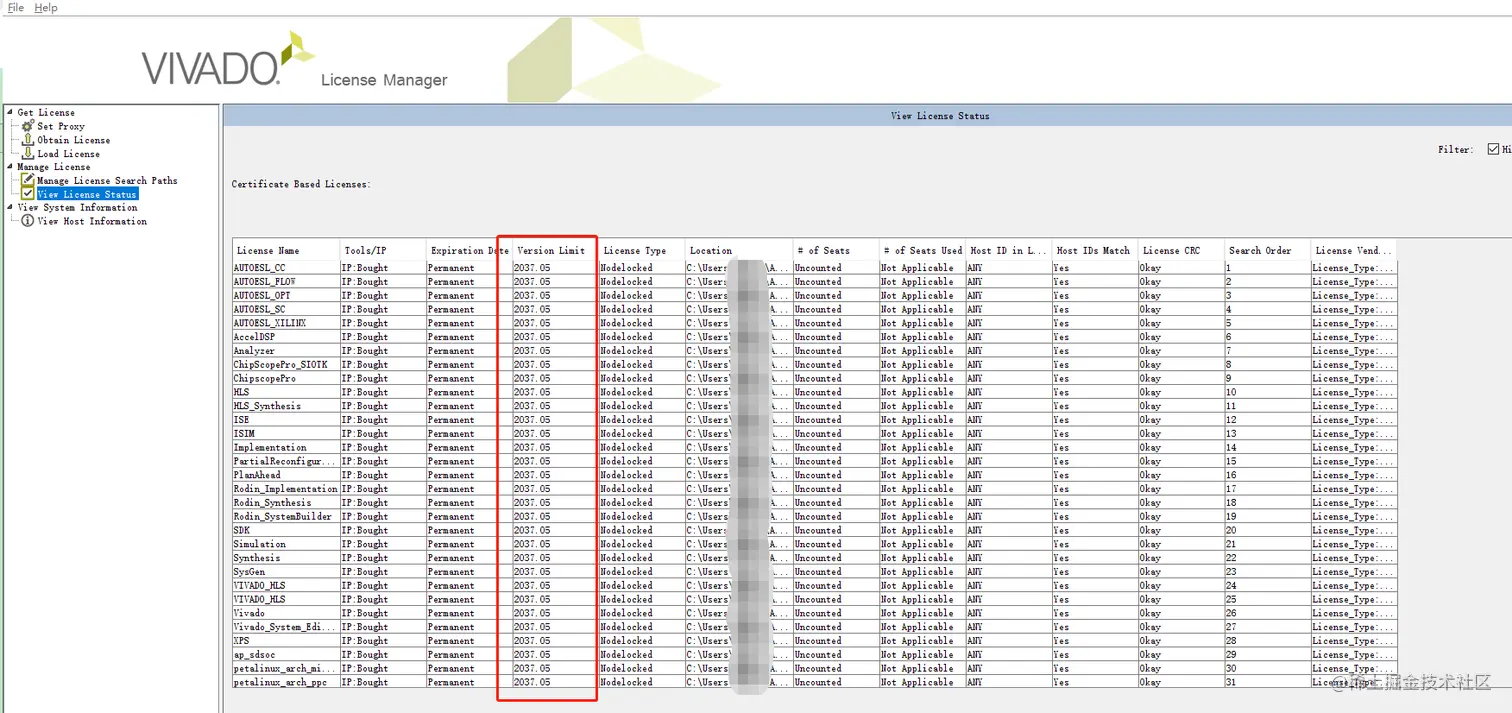Click the Obtain License upload-arrow icon

(28, 140)
